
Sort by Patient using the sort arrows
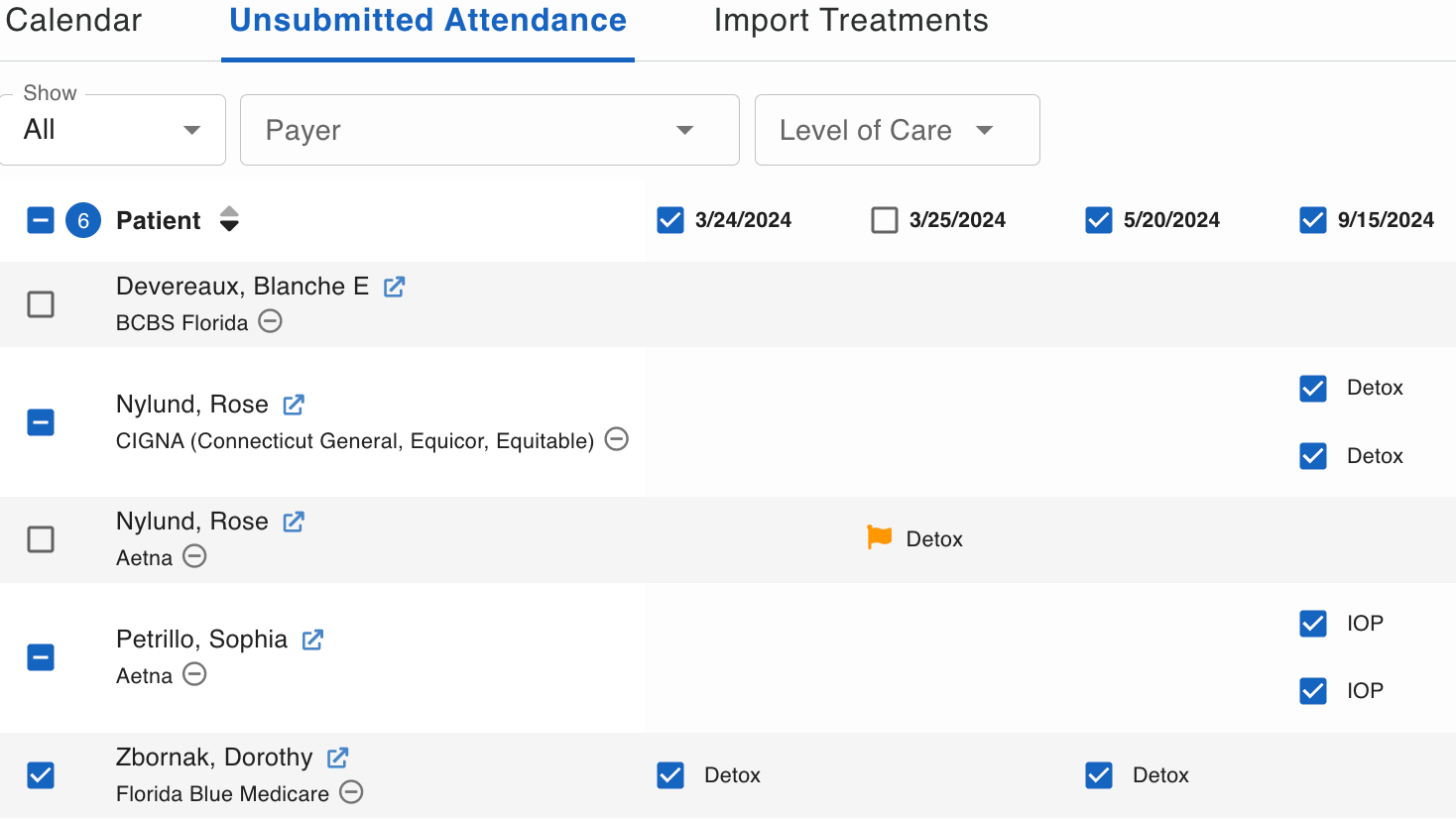click(229, 219)
